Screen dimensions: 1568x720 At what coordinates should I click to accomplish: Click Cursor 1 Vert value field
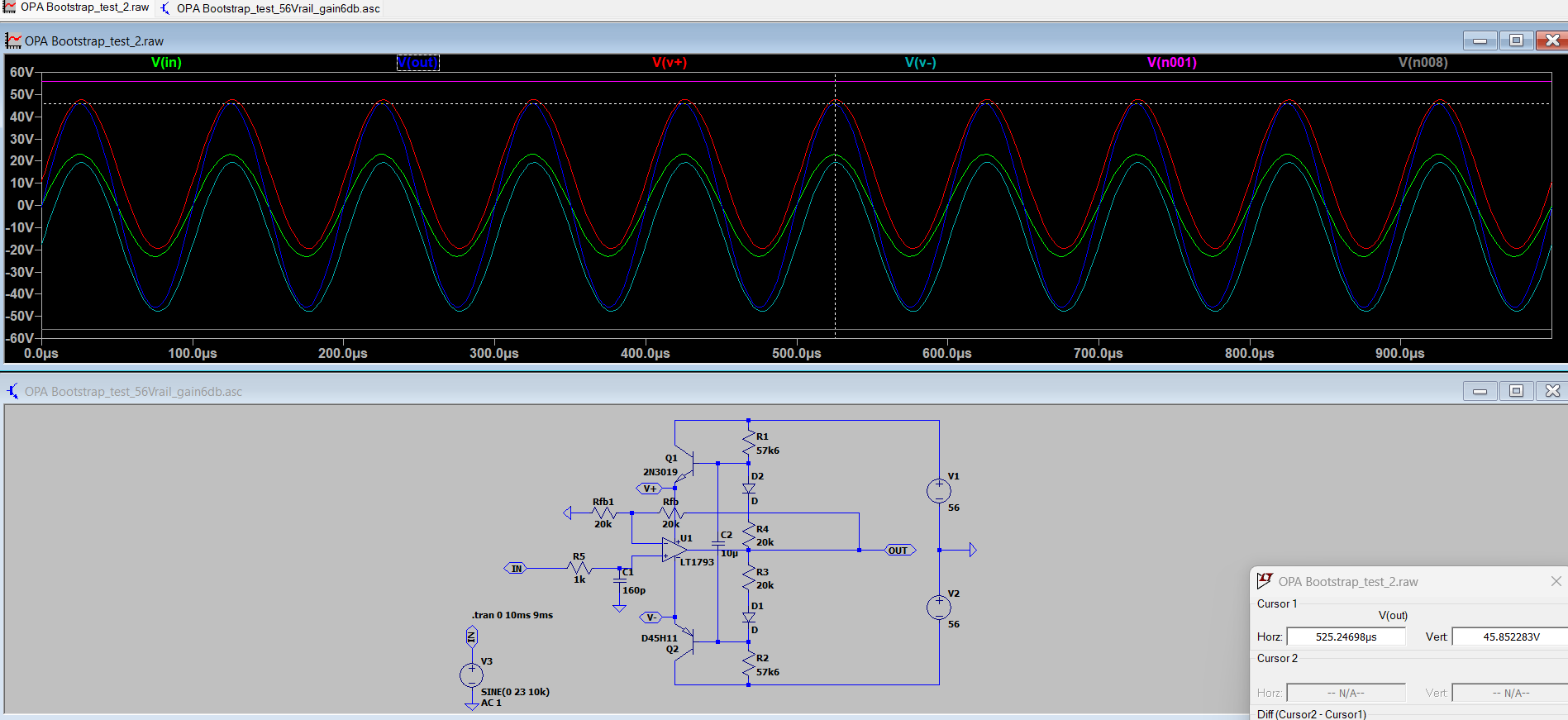point(1510,637)
